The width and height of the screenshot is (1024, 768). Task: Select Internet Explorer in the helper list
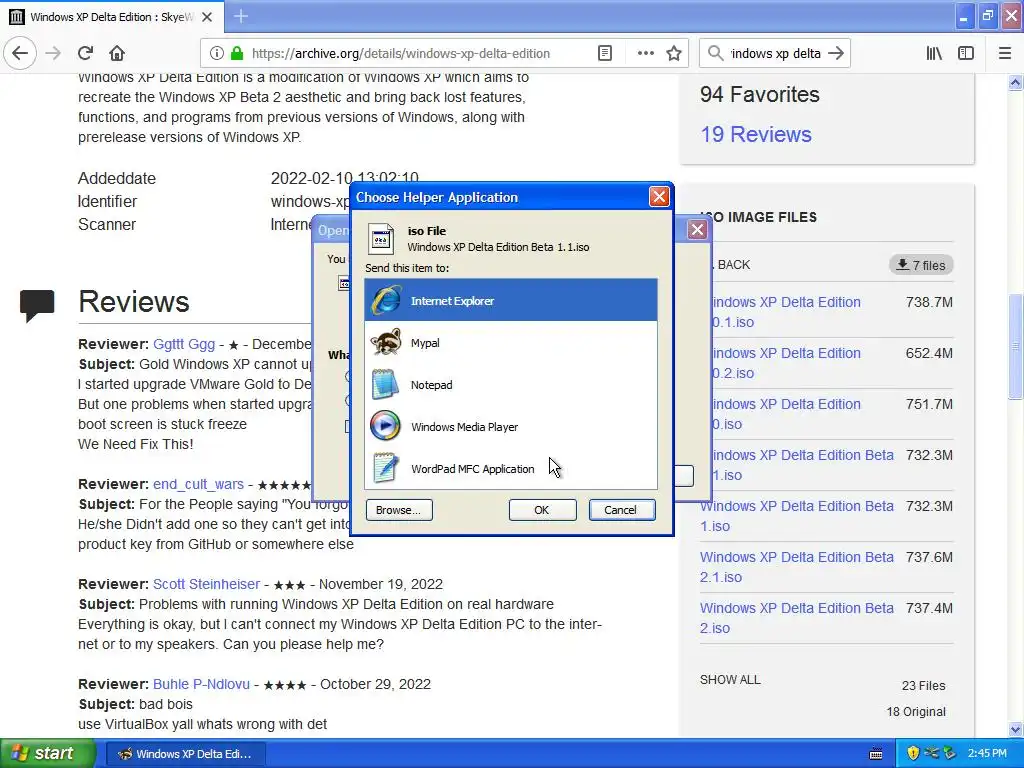coord(511,300)
